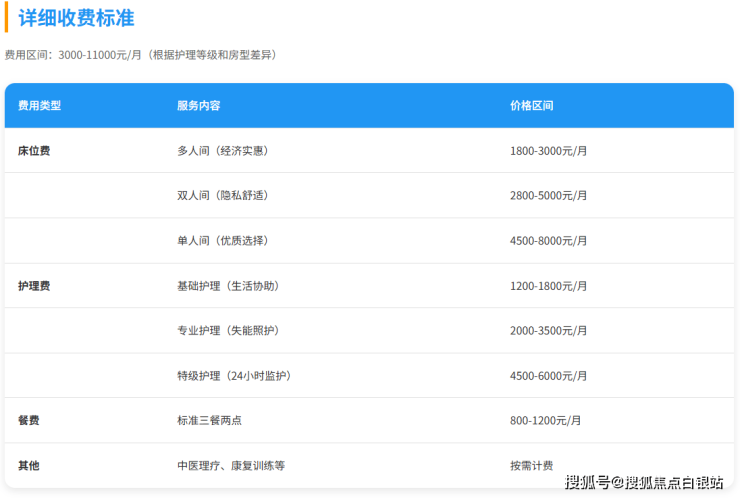Click the 床位费 category cell
The width and height of the screenshot is (740, 498).
[x=34, y=151]
